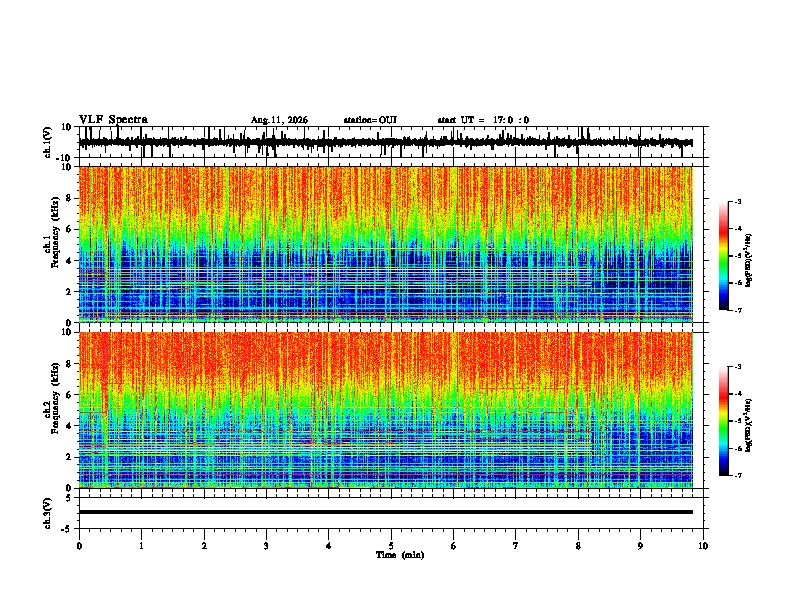
Task: Click time axis tick label "7"
Action: click(516, 546)
